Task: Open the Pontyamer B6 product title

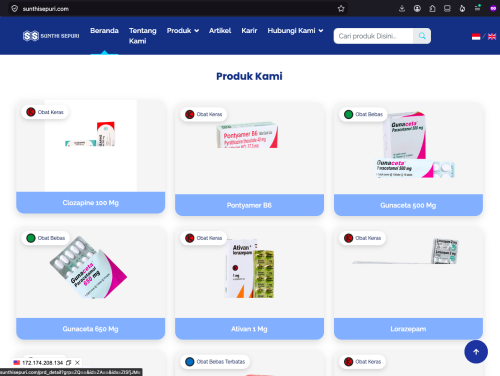Action: point(249,205)
